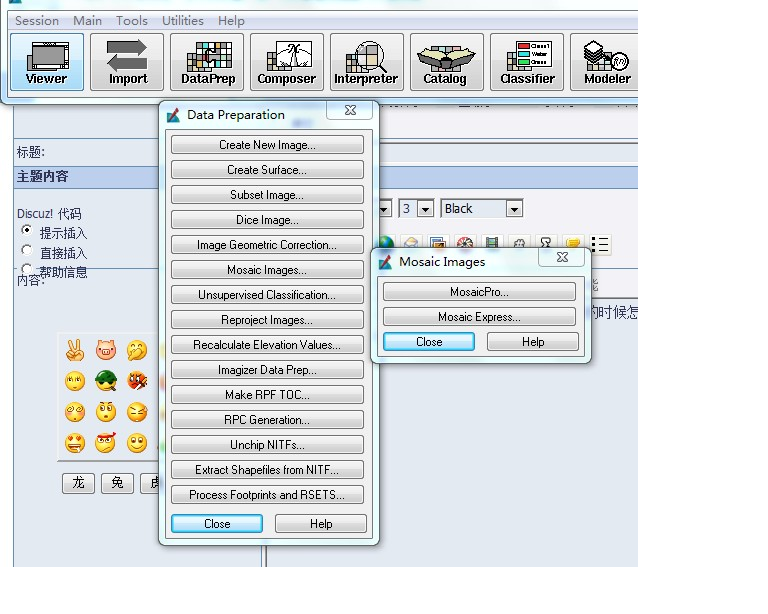Close the Data Preparation dialog
768x614 pixels.
(217, 523)
